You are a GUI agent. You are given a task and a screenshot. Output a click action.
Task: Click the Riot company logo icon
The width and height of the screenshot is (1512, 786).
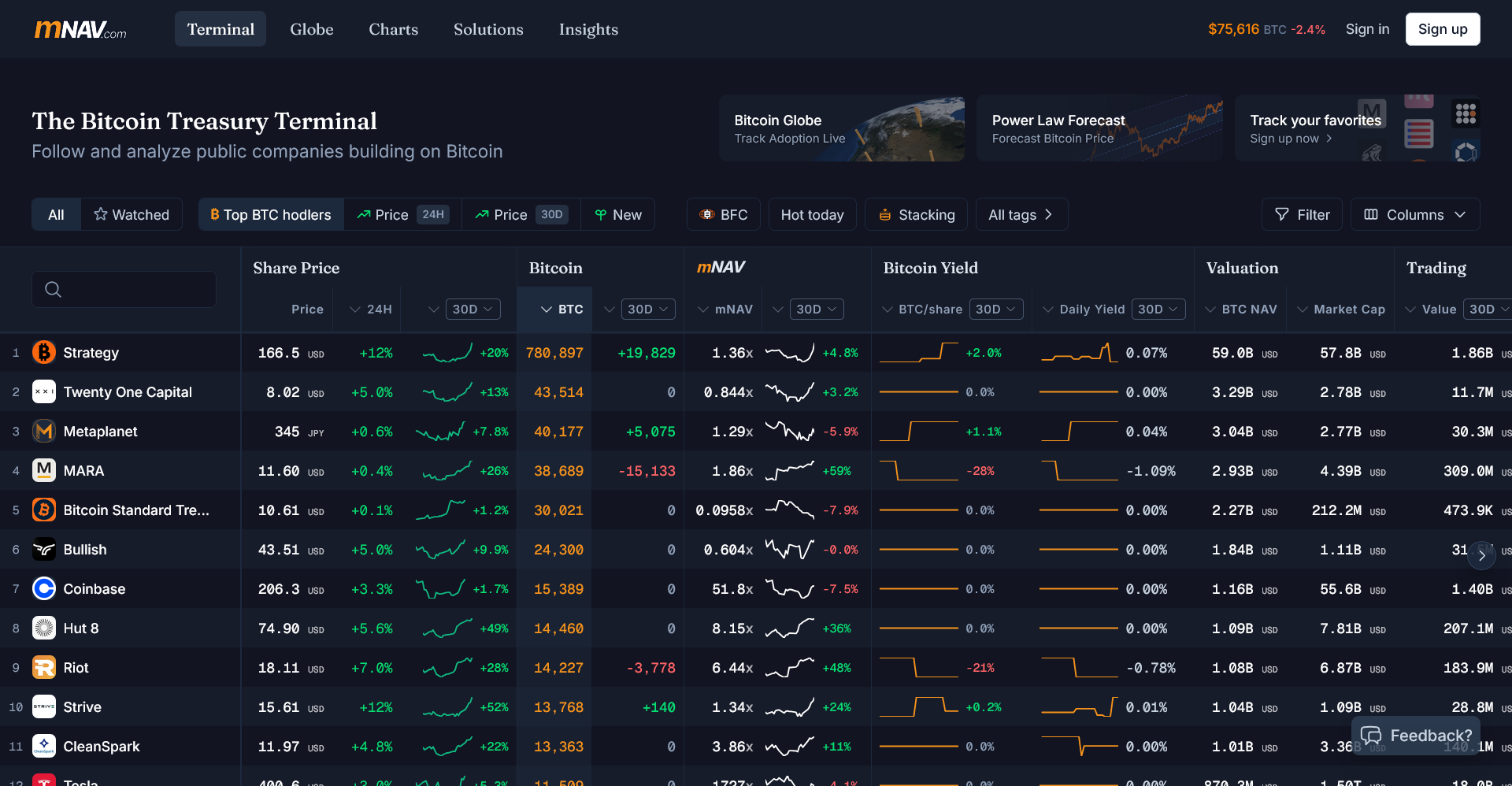pos(44,667)
